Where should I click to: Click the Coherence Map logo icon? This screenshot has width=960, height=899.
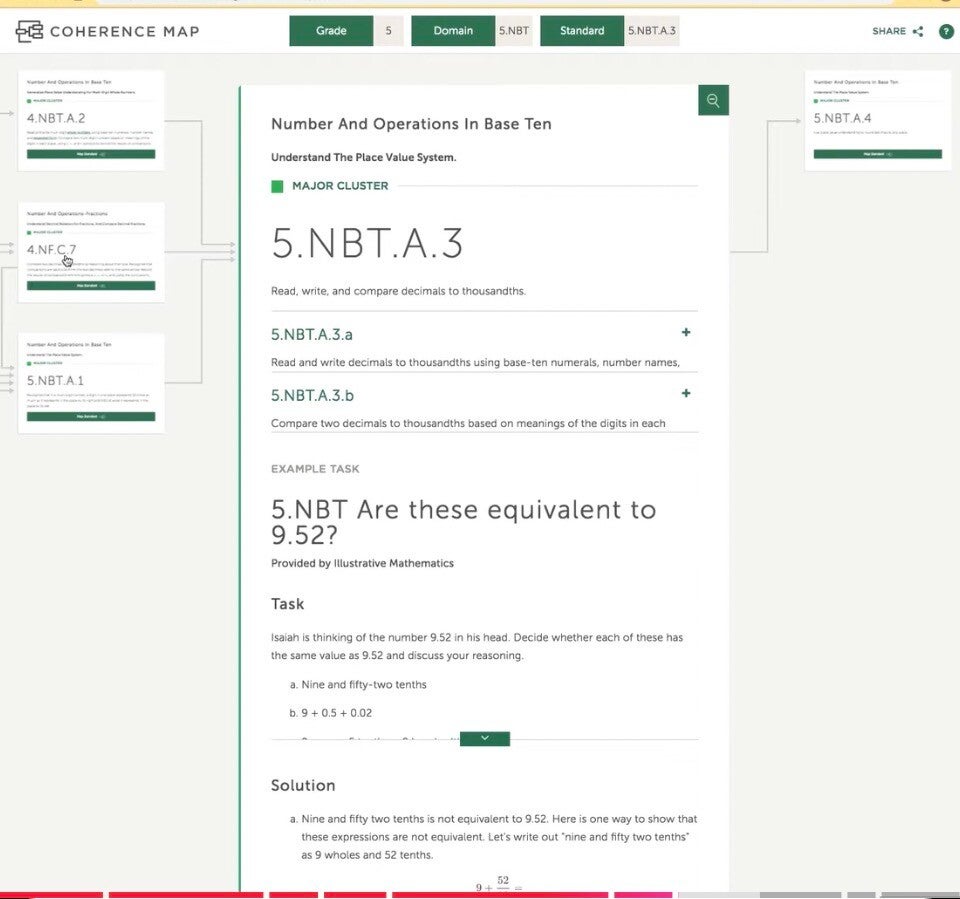(29, 31)
